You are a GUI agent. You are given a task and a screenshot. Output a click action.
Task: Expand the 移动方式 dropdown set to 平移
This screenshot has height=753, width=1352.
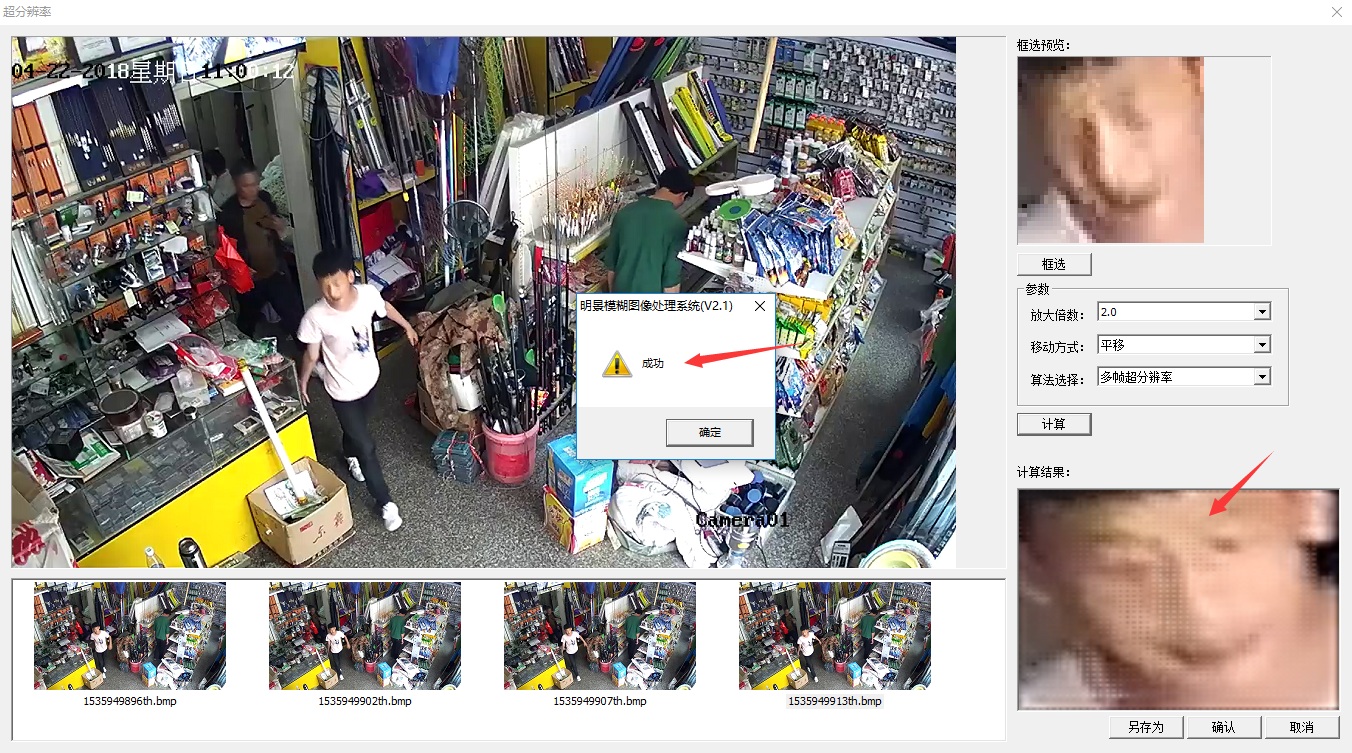click(1263, 345)
